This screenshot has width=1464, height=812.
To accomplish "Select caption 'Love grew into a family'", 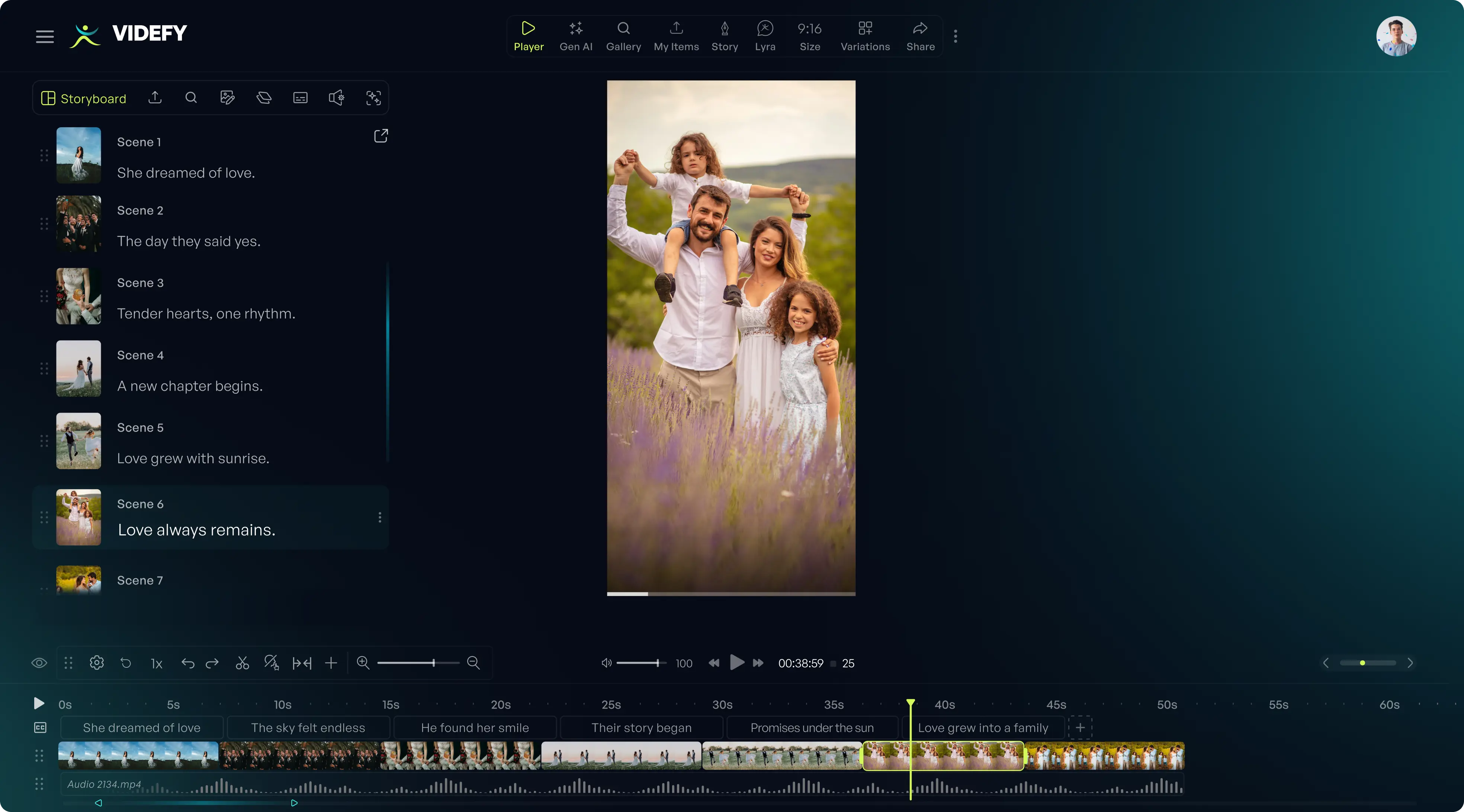I will (983, 728).
